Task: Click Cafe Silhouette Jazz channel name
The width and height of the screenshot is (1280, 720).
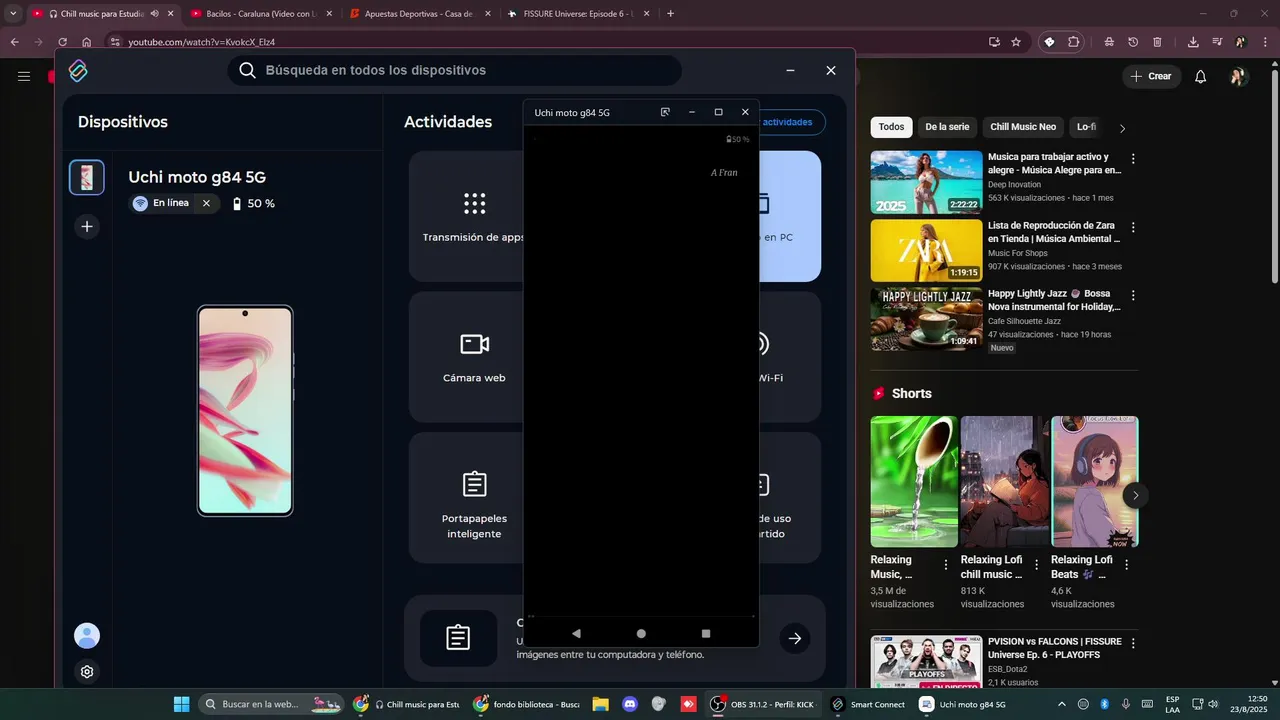Action: tap(1024, 321)
